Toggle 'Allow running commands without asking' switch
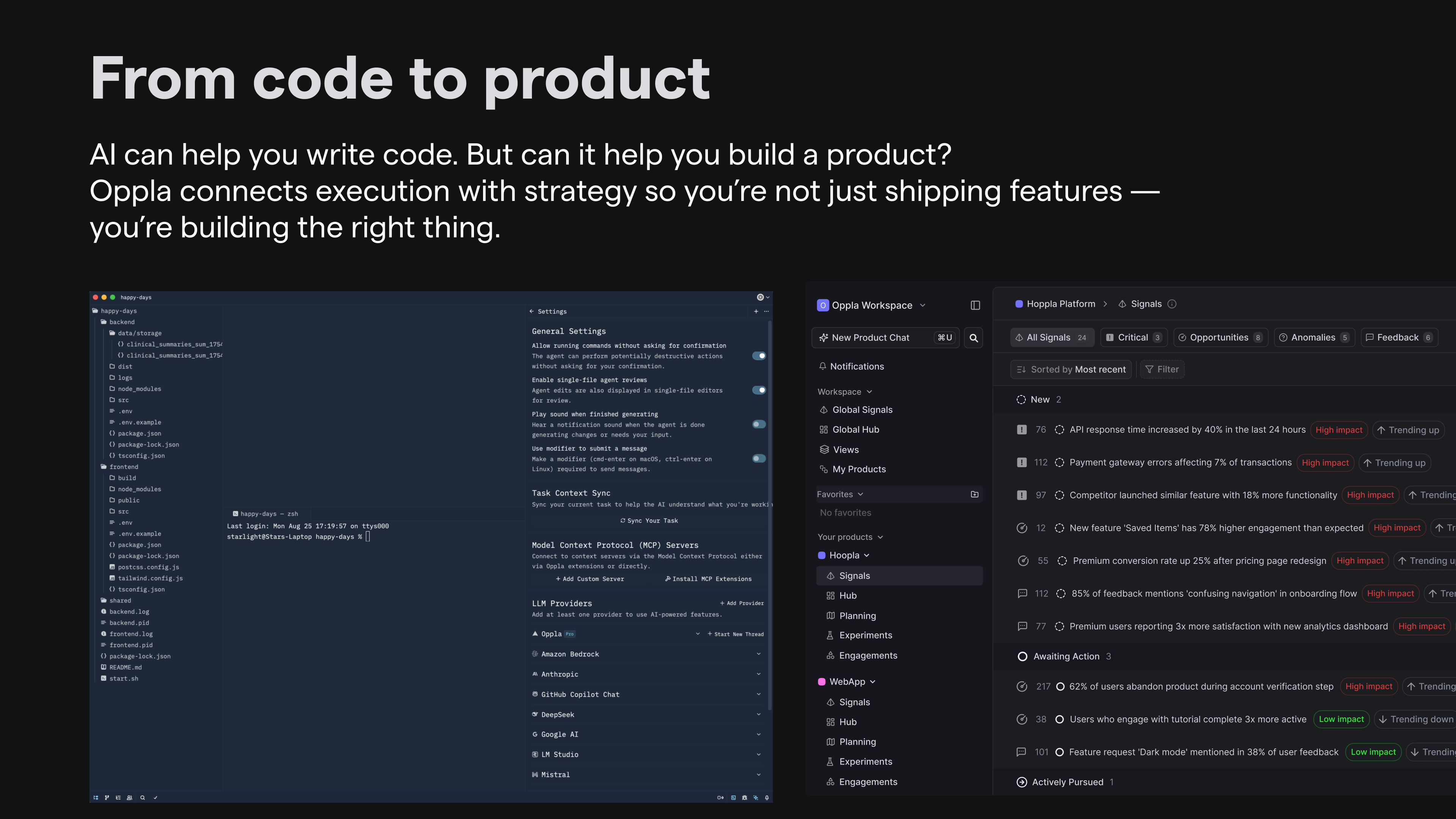The height and width of the screenshot is (819, 1456). click(759, 356)
